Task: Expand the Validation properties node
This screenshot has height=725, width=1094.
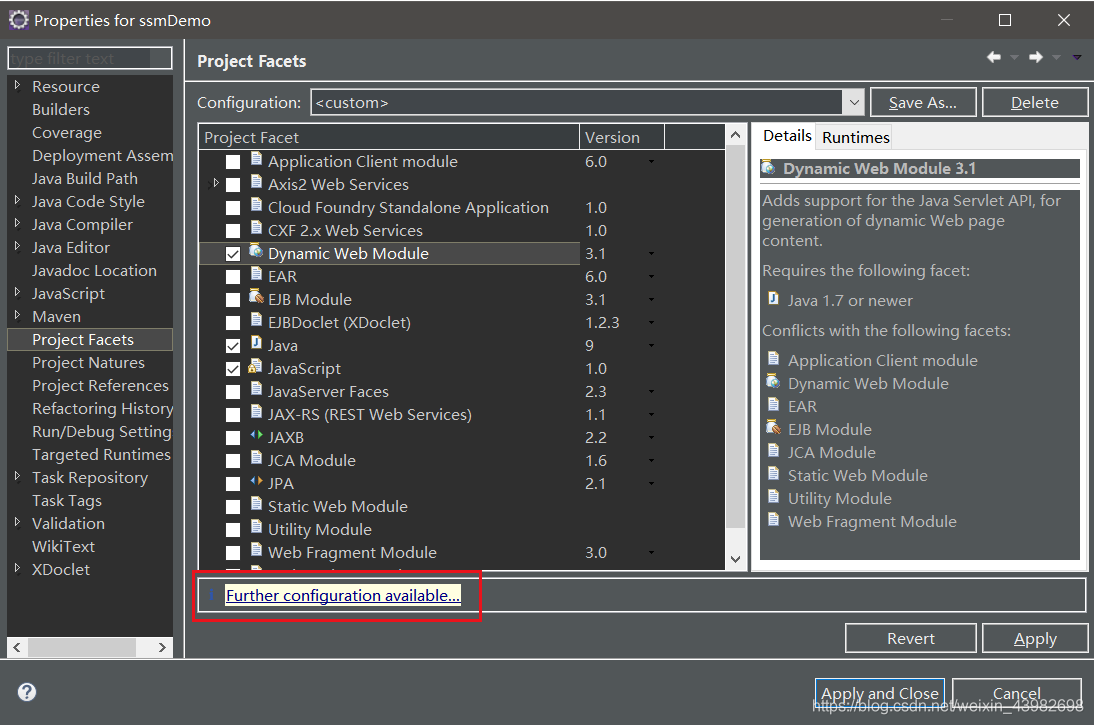Action: tap(17, 523)
